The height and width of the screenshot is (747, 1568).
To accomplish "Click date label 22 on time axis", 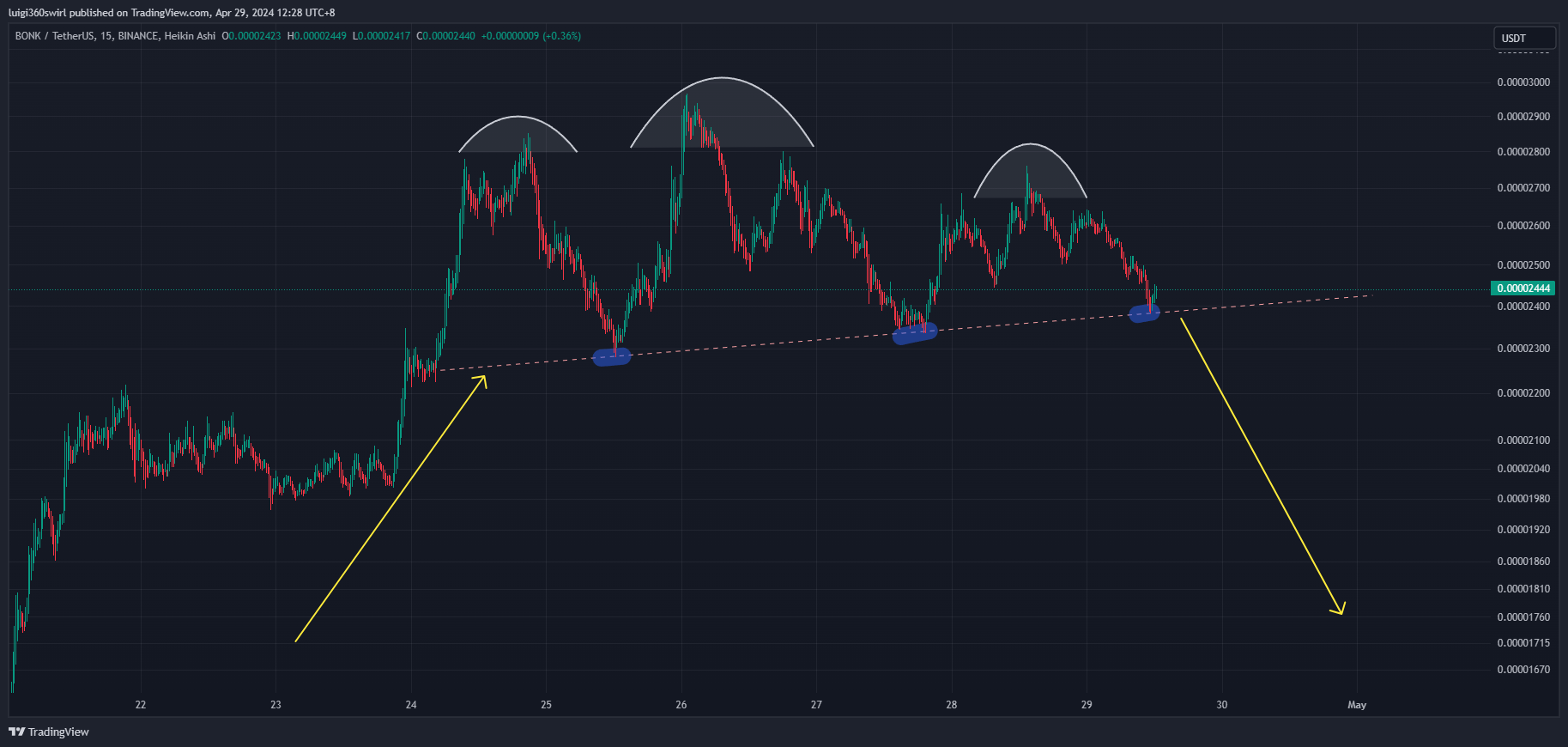I will coord(141,705).
